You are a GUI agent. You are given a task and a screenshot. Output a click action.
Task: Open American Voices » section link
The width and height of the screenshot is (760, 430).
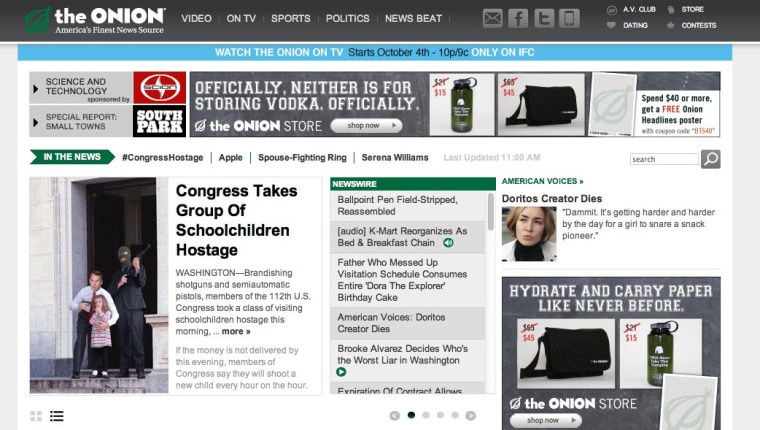[x=542, y=181]
